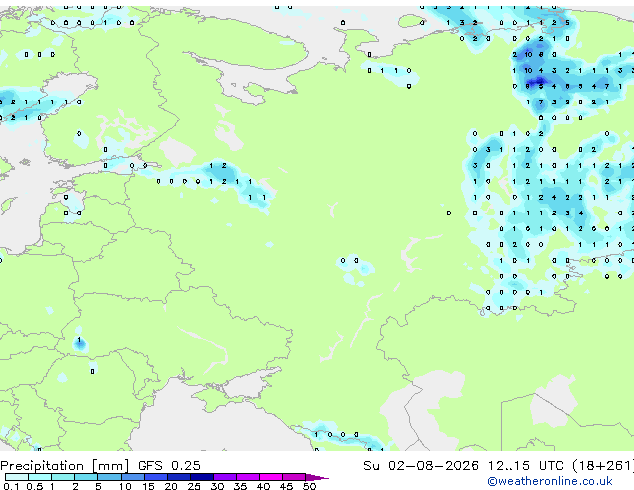Click the 'GFS 0.25' model label
Image resolution: width=634 pixels, height=490 pixels.
169,465
